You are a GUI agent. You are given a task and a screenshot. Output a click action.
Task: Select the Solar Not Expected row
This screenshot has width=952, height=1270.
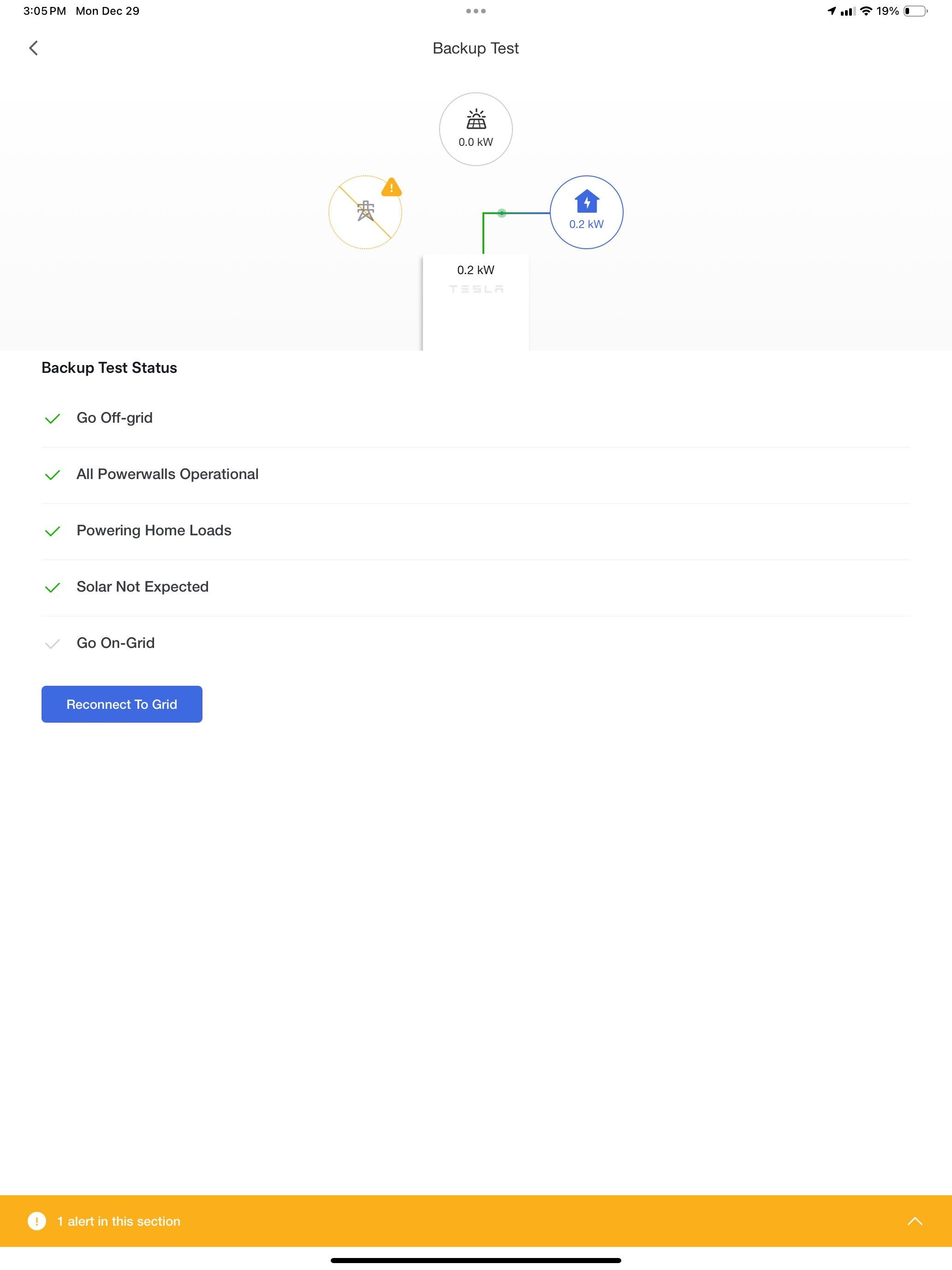[x=143, y=587]
